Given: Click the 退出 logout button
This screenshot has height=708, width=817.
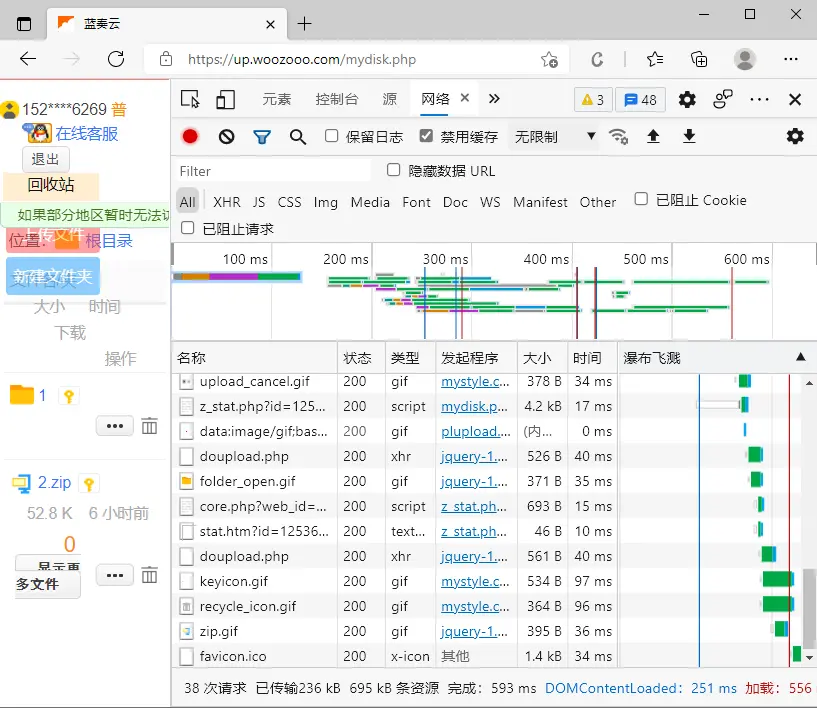Looking at the screenshot, I should tap(45, 159).
